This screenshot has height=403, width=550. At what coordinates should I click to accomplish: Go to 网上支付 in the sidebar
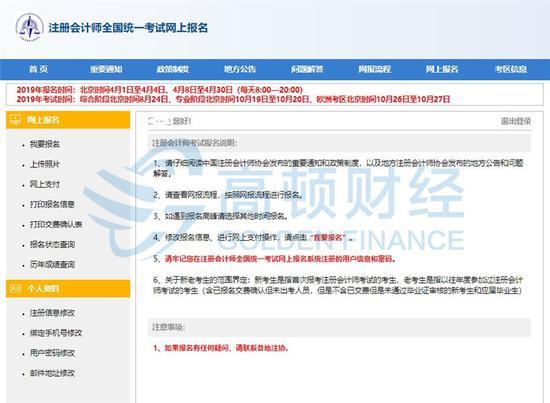click(45, 184)
